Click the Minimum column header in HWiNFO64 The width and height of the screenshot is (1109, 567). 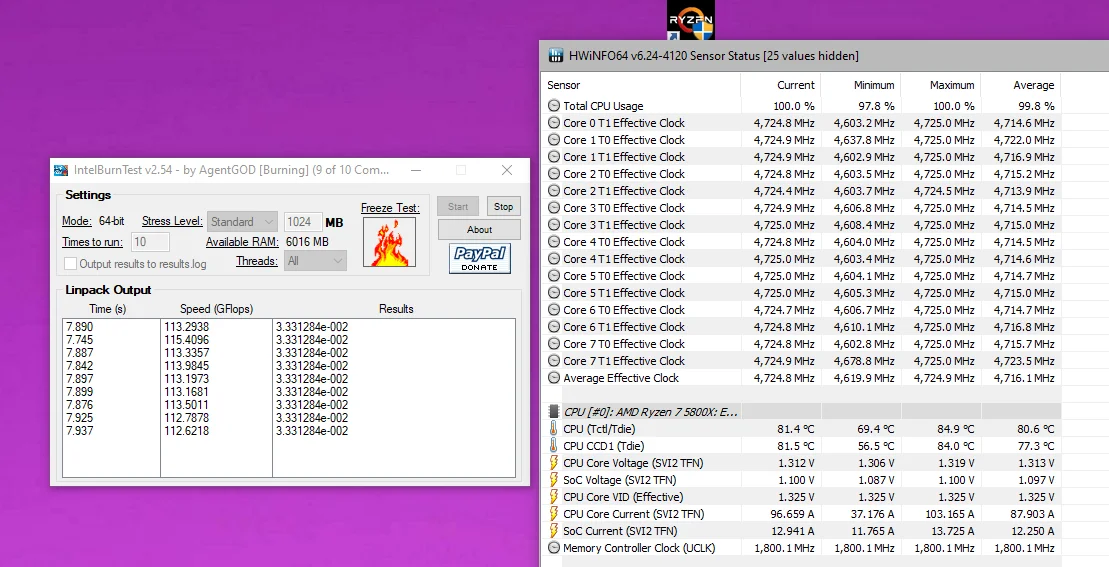(874, 85)
